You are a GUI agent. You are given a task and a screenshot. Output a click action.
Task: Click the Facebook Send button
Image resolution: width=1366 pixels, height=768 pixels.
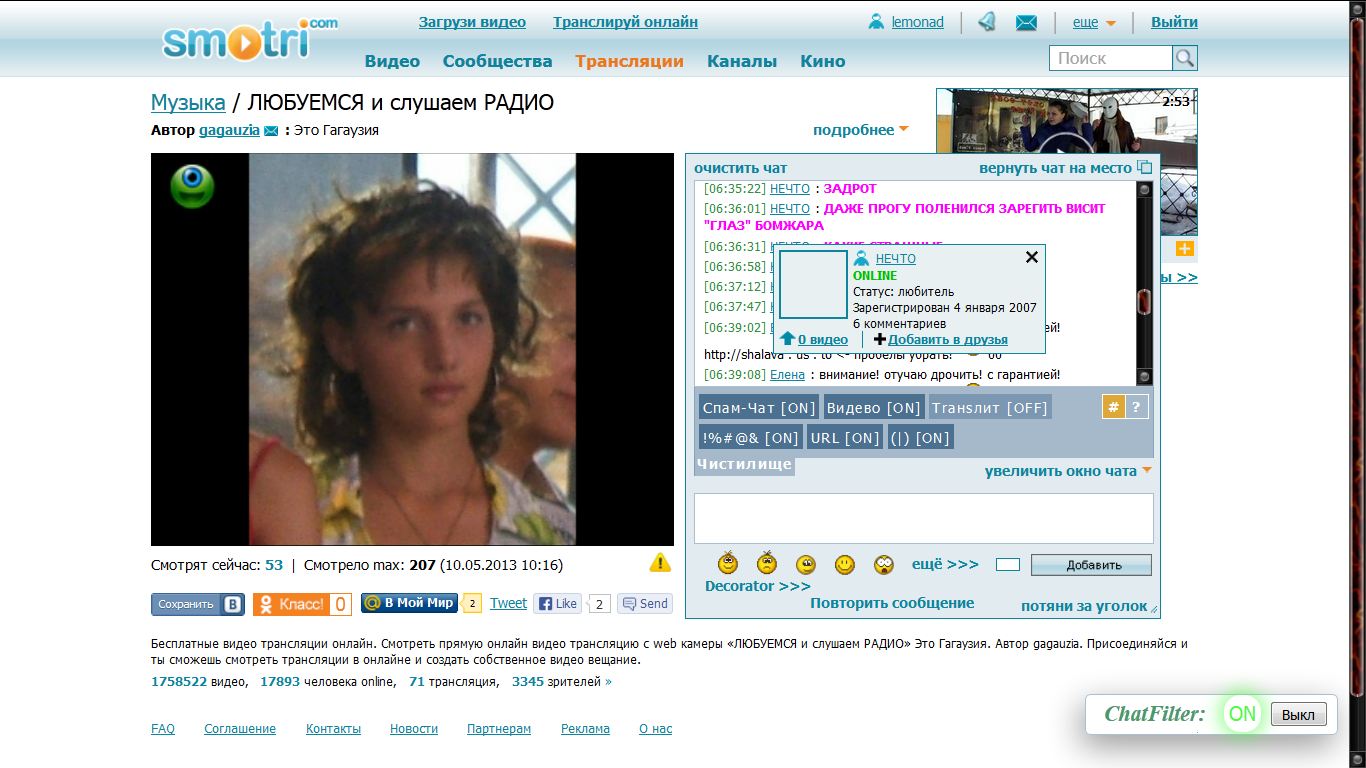click(x=645, y=604)
